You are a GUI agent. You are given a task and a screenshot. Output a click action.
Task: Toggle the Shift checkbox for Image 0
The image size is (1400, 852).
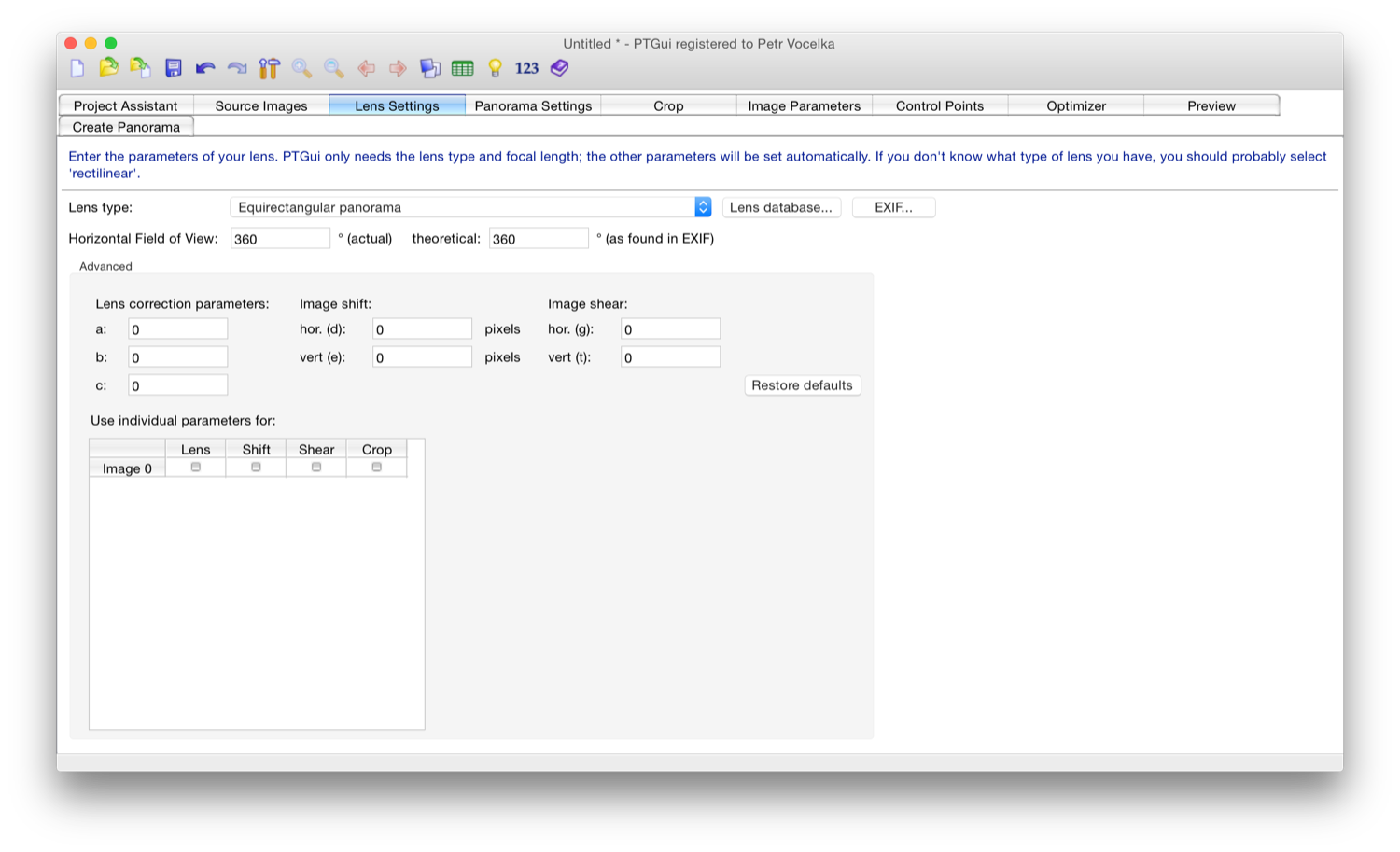point(256,468)
